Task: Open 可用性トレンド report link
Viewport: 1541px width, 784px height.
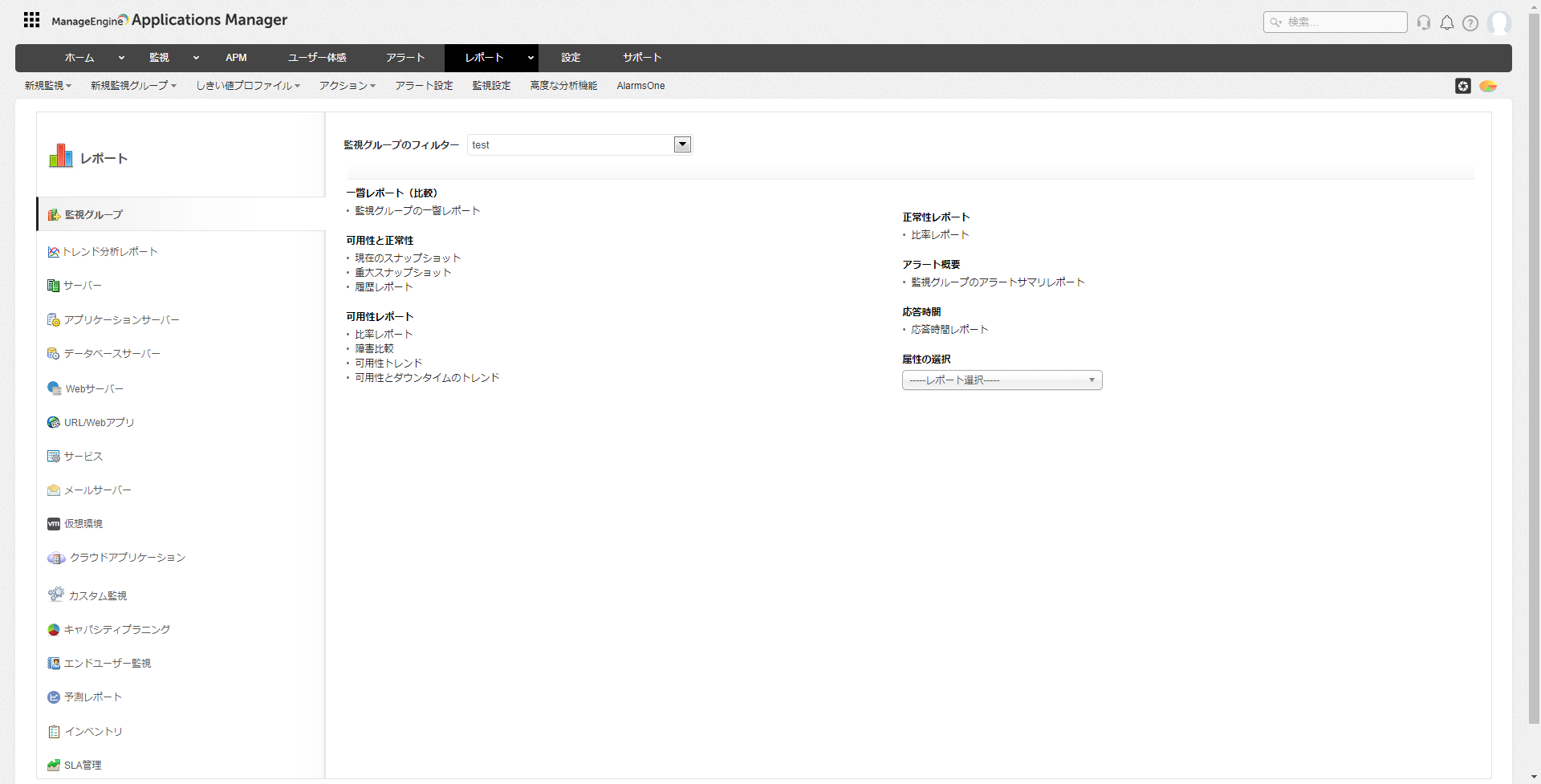Action: point(388,364)
